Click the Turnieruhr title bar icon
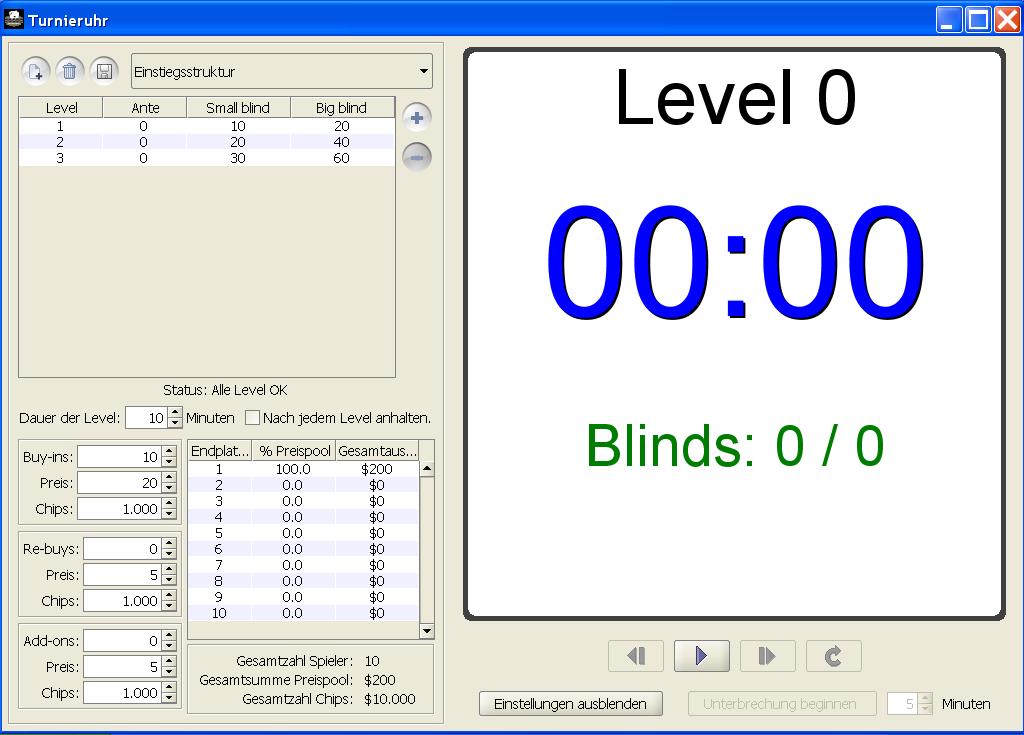The height and width of the screenshot is (735, 1024). [14, 20]
